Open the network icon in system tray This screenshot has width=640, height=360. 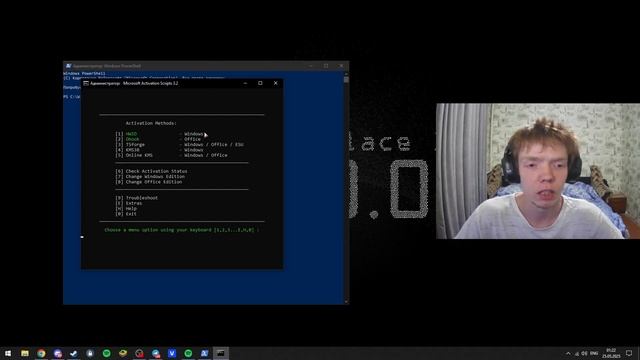pos(577,353)
